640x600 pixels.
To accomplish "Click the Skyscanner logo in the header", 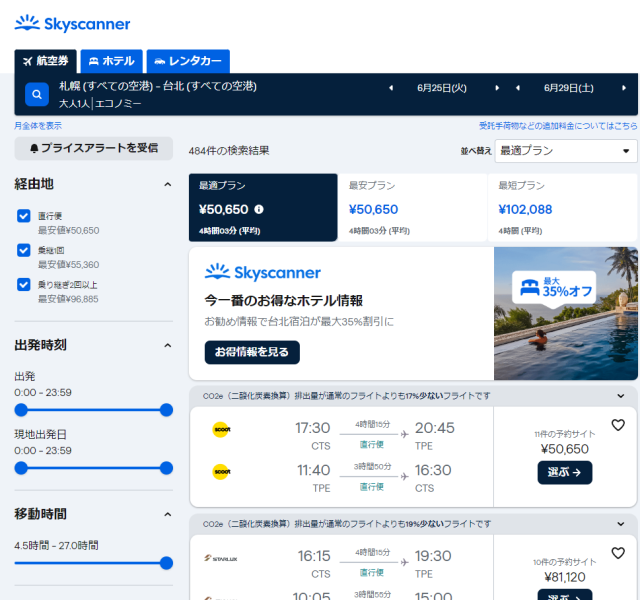I will [73, 23].
